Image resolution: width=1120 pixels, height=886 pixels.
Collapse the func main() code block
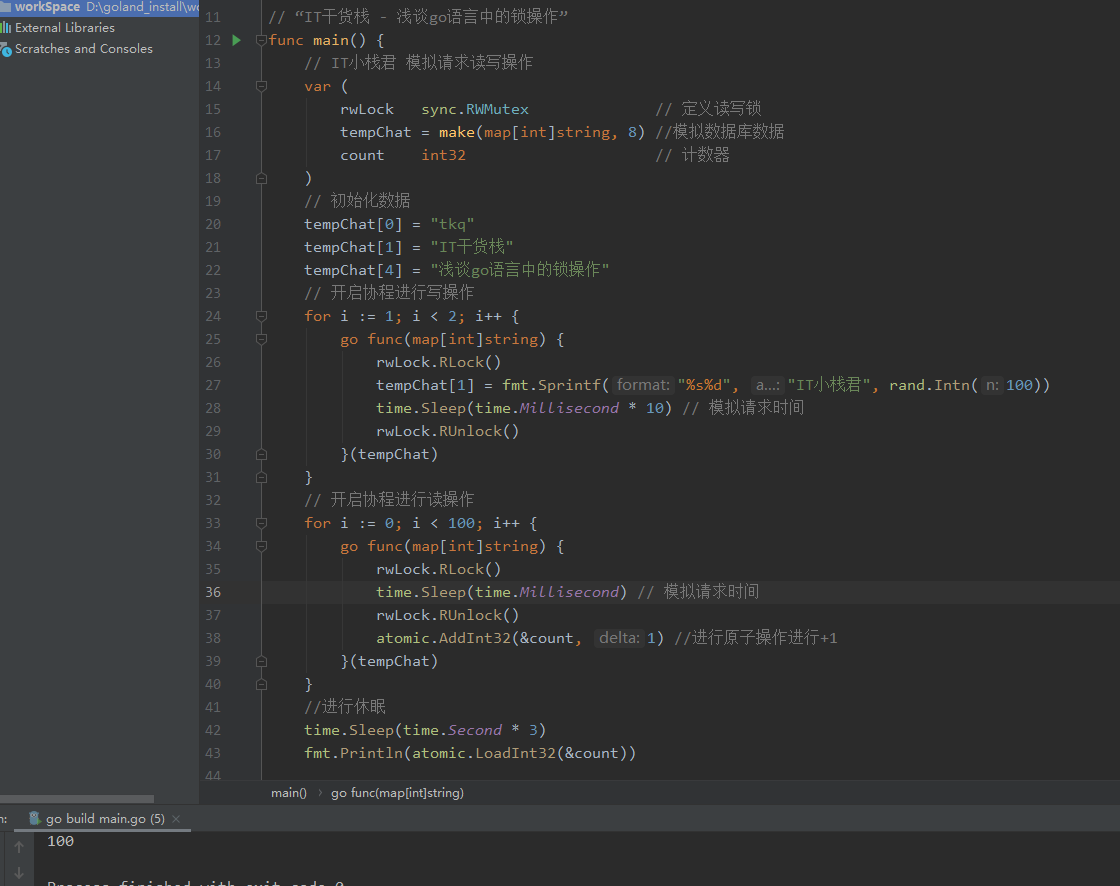[261, 40]
